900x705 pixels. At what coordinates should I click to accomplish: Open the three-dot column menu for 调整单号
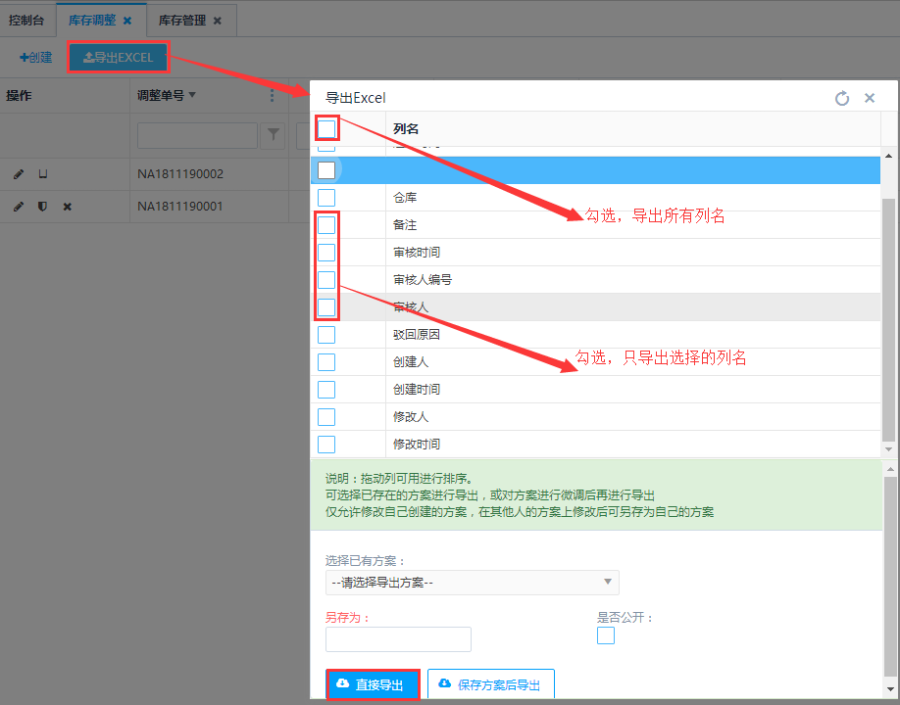(271, 96)
